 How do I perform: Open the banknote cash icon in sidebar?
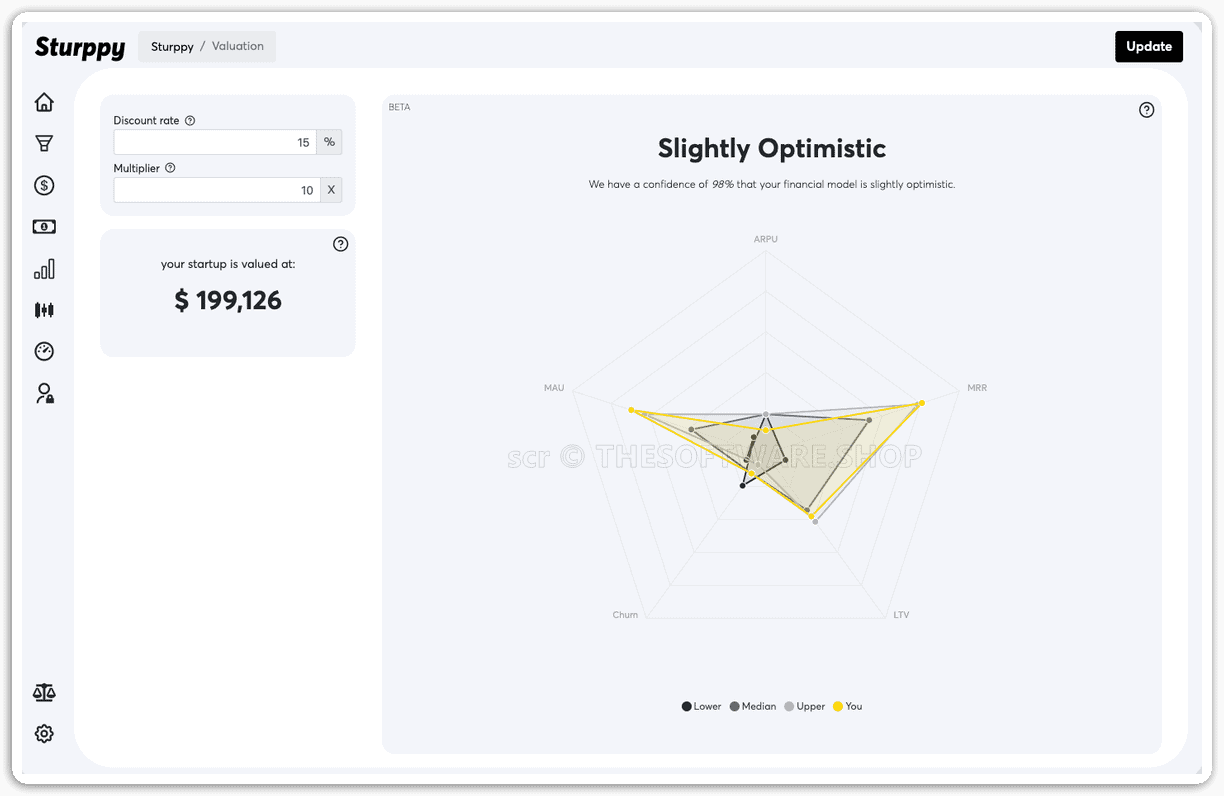pyautogui.click(x=44, y=227)
